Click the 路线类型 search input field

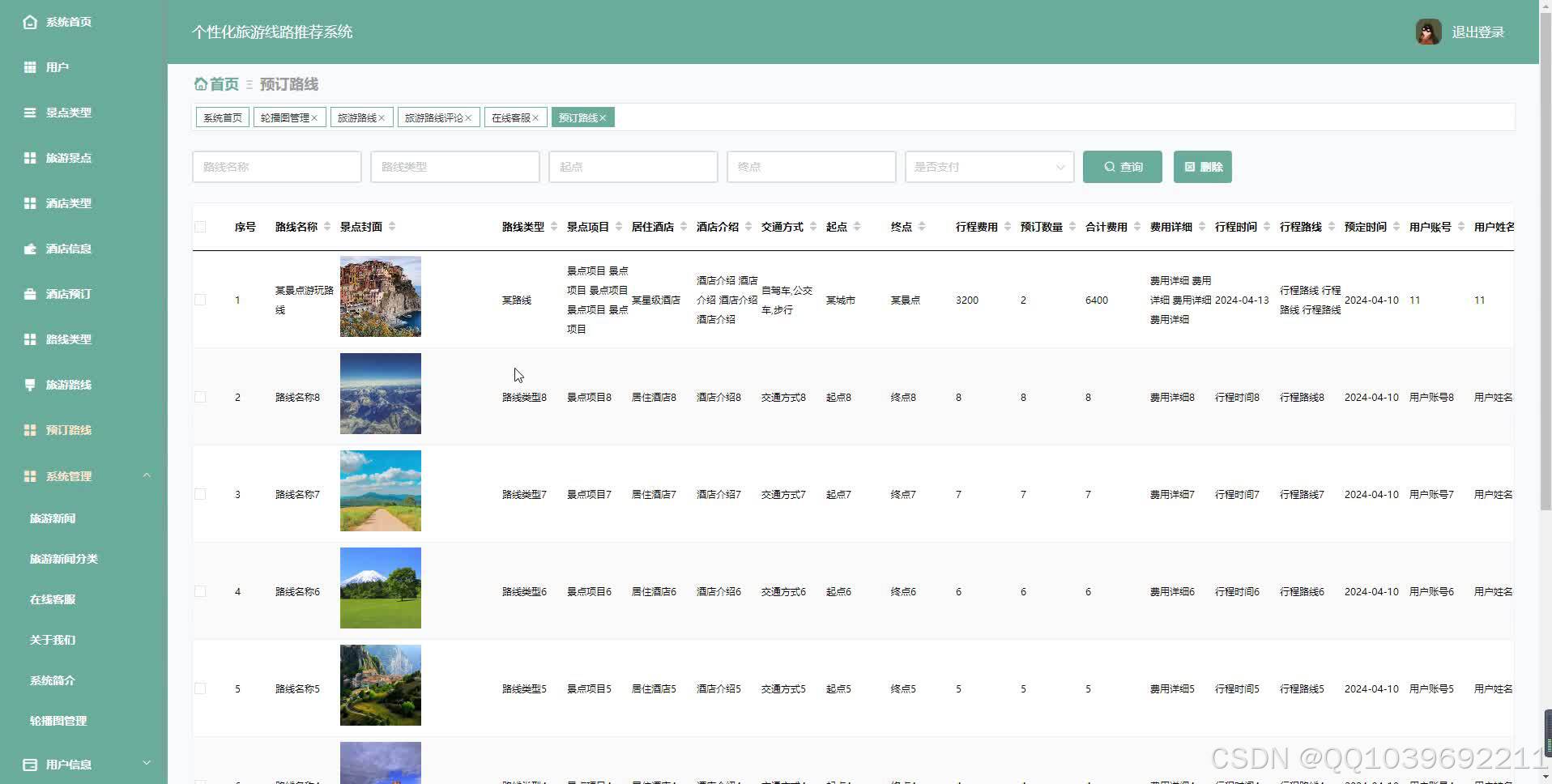[455, 167]
